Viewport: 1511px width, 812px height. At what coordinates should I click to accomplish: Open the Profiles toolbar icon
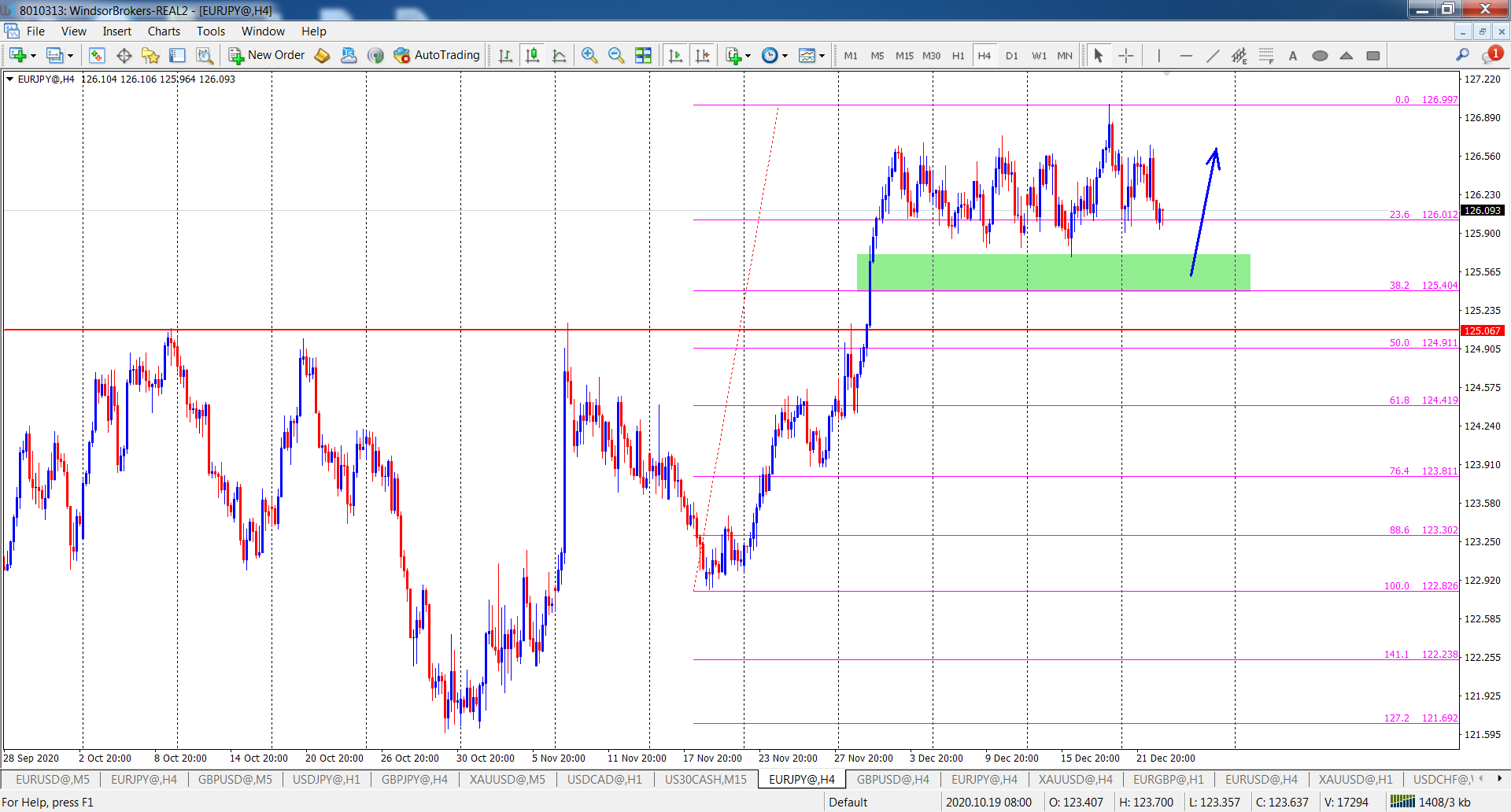tap(54, 55)
